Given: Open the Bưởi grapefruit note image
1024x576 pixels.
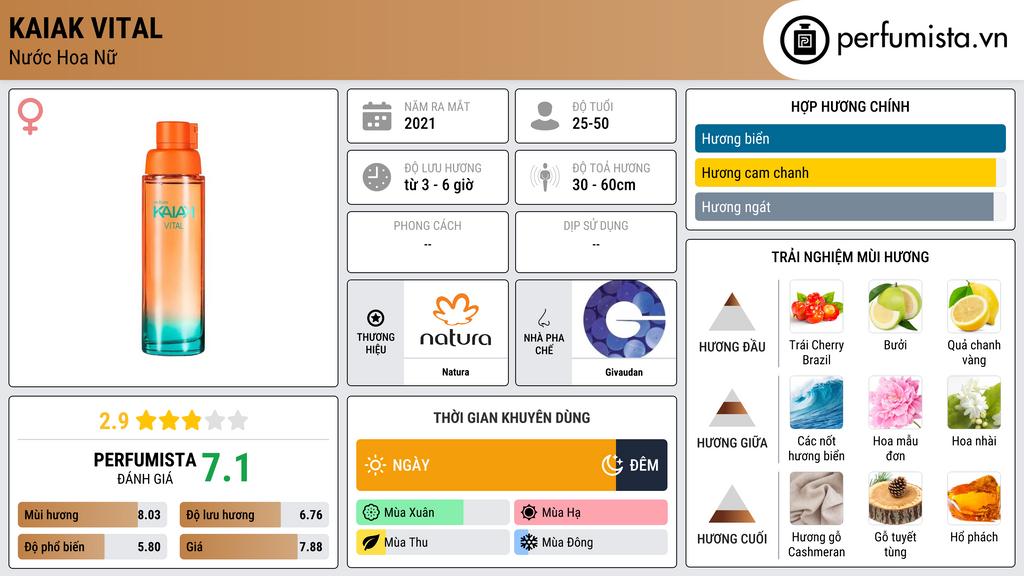Looking at the screenshot, I should [x=895, y=307].
